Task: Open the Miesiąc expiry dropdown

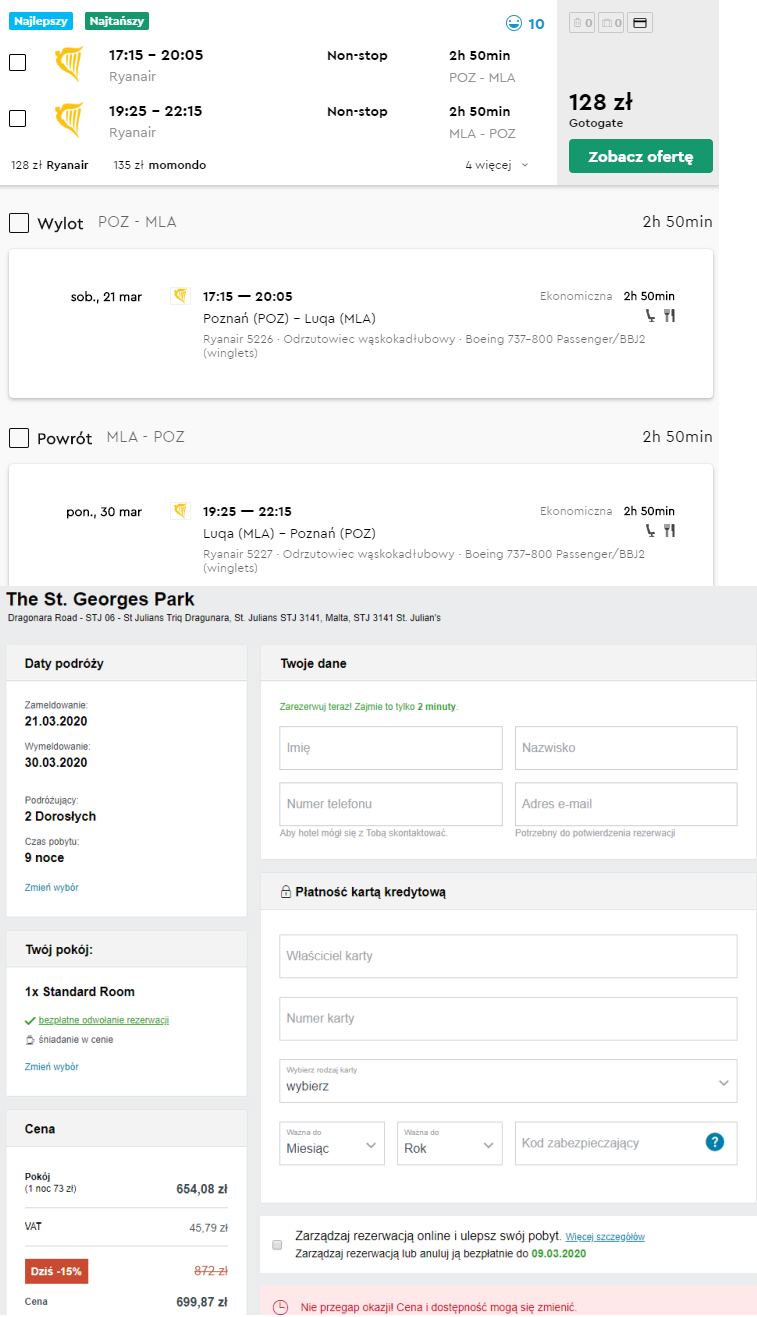Action: click(x=332, y=1143)
